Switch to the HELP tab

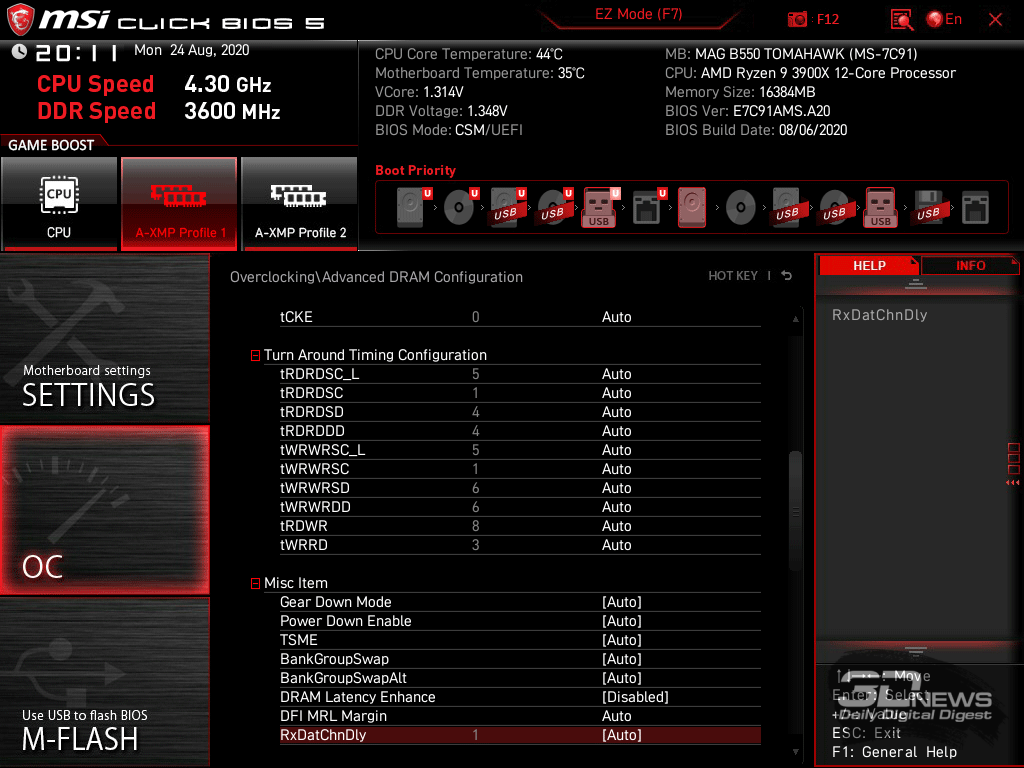(869, 266)
